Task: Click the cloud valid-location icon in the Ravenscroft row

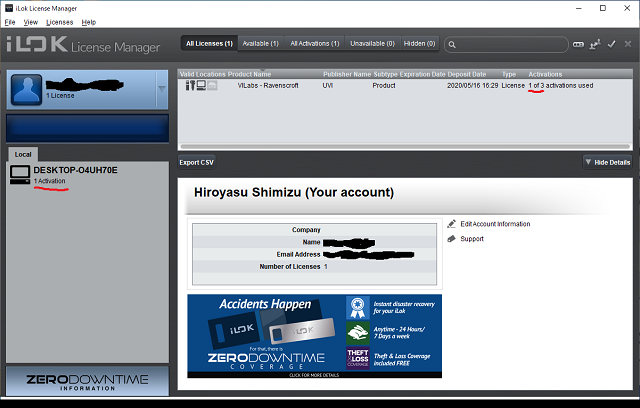Action: click(212, 85)
